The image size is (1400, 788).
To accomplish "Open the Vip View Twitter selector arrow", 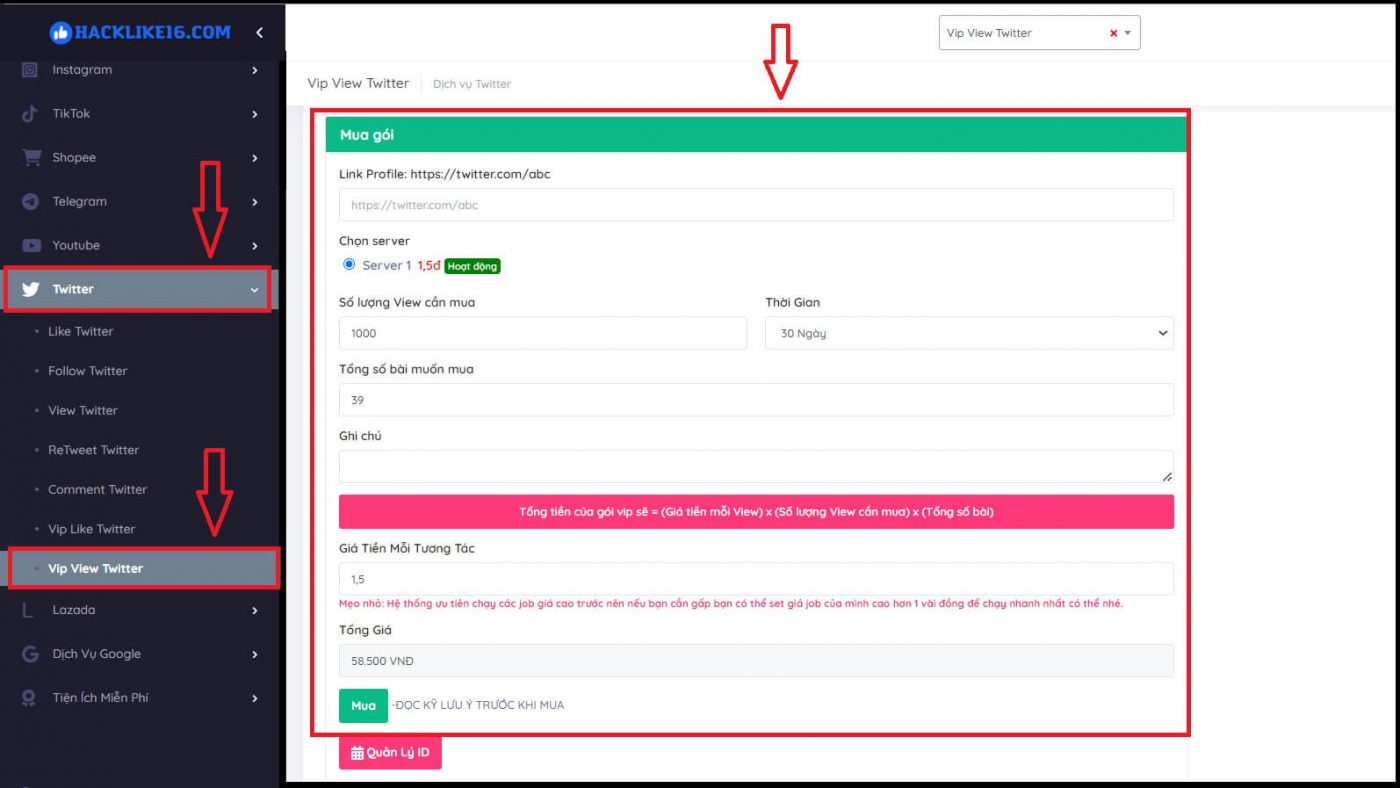I will point(1128,33).
